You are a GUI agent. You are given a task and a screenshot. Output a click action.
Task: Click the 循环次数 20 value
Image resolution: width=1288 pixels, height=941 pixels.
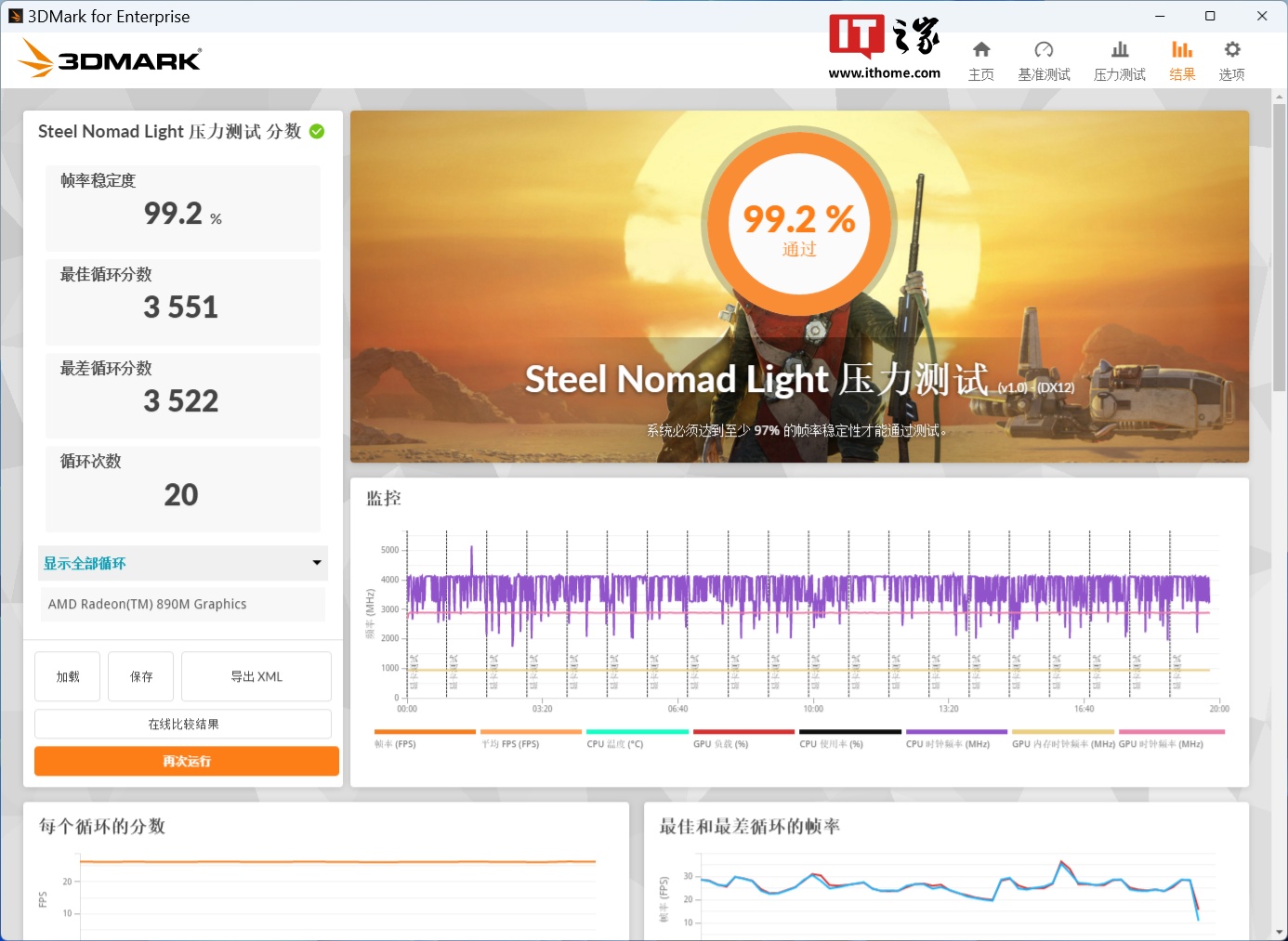181,495
